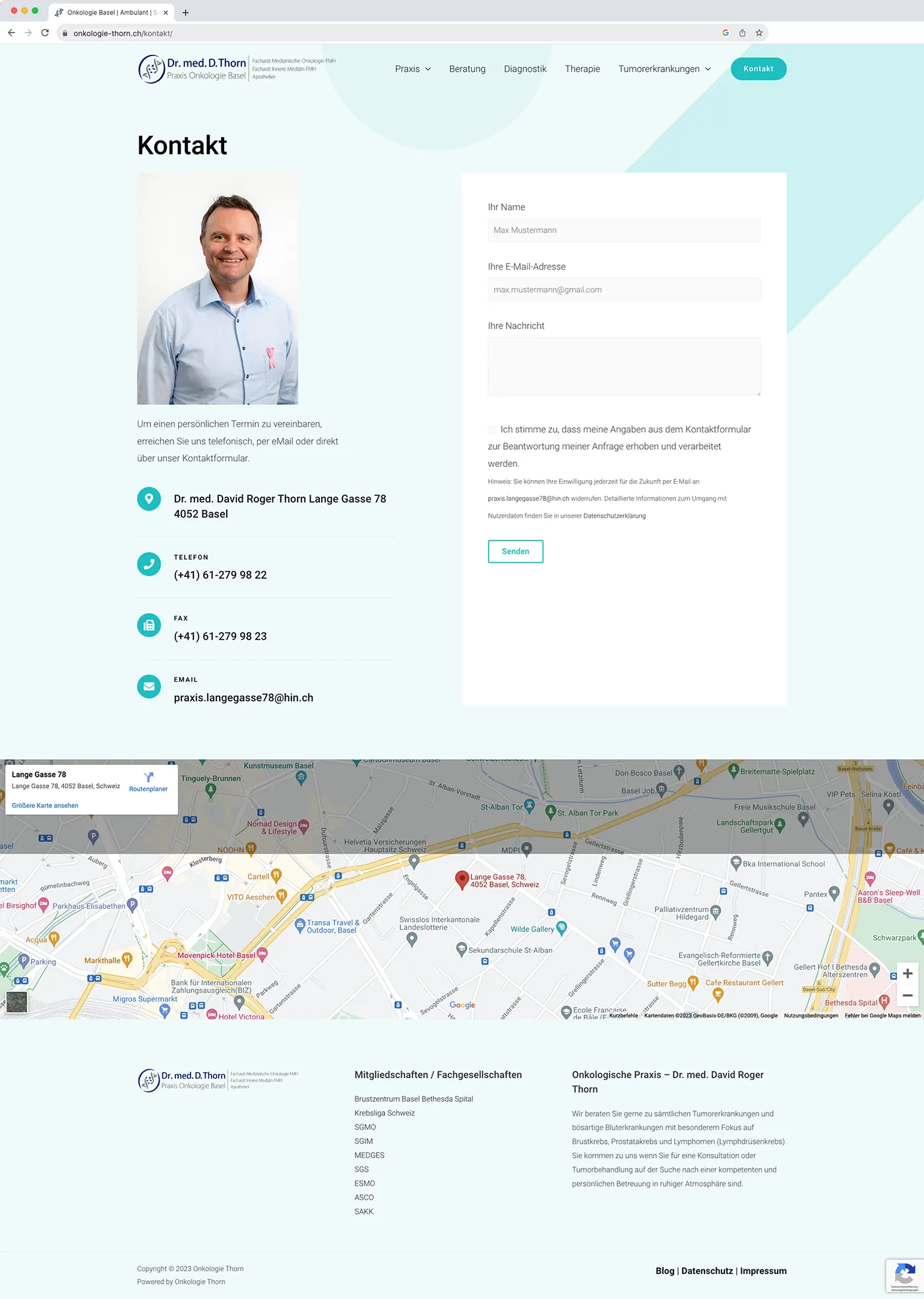Open Routenplaner directions on map
Viewport: 924px width, 1299px height.
[x=148, y=781]
